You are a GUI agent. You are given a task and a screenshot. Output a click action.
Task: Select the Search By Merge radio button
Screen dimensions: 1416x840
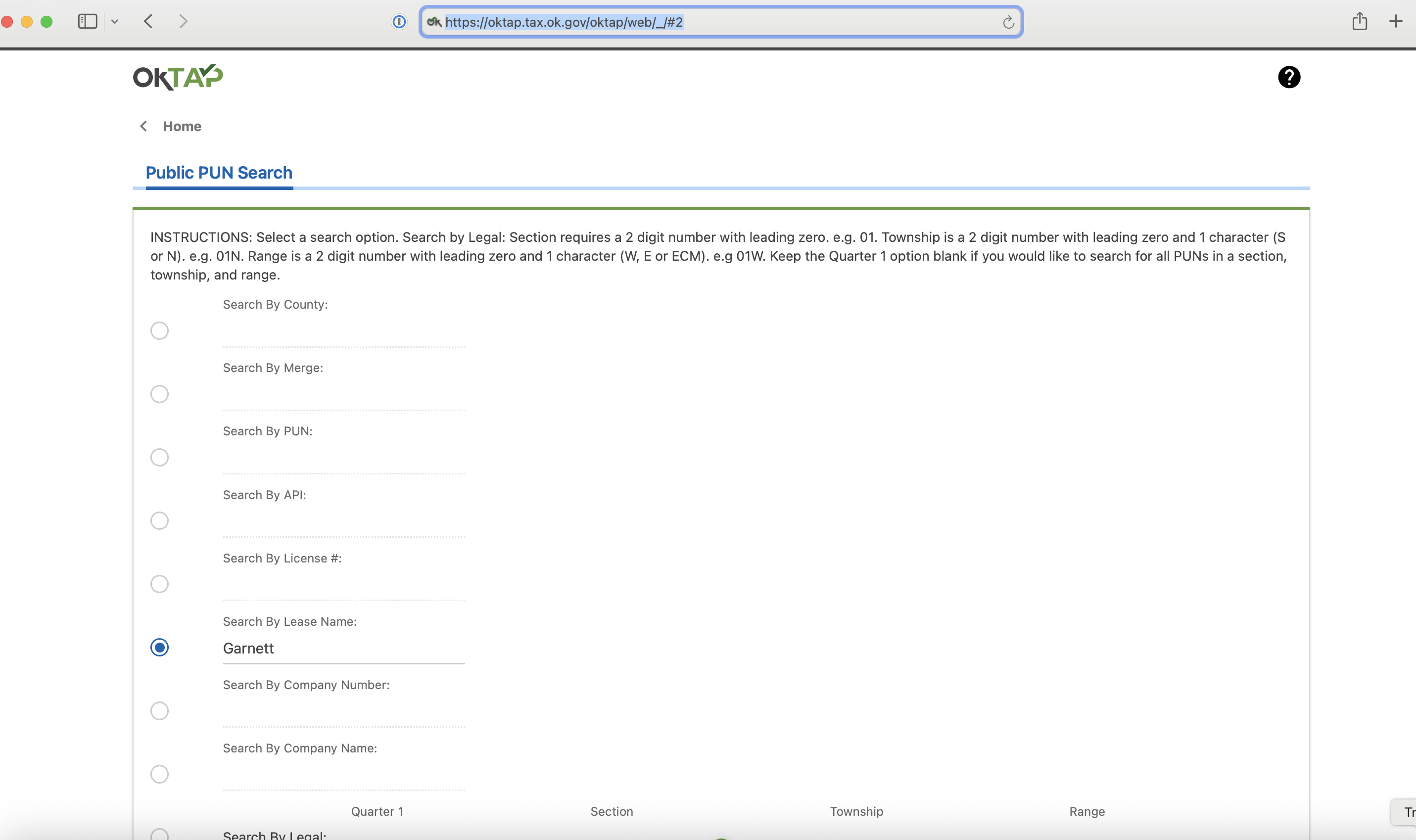pyautogui.click(x=160, y=394)
